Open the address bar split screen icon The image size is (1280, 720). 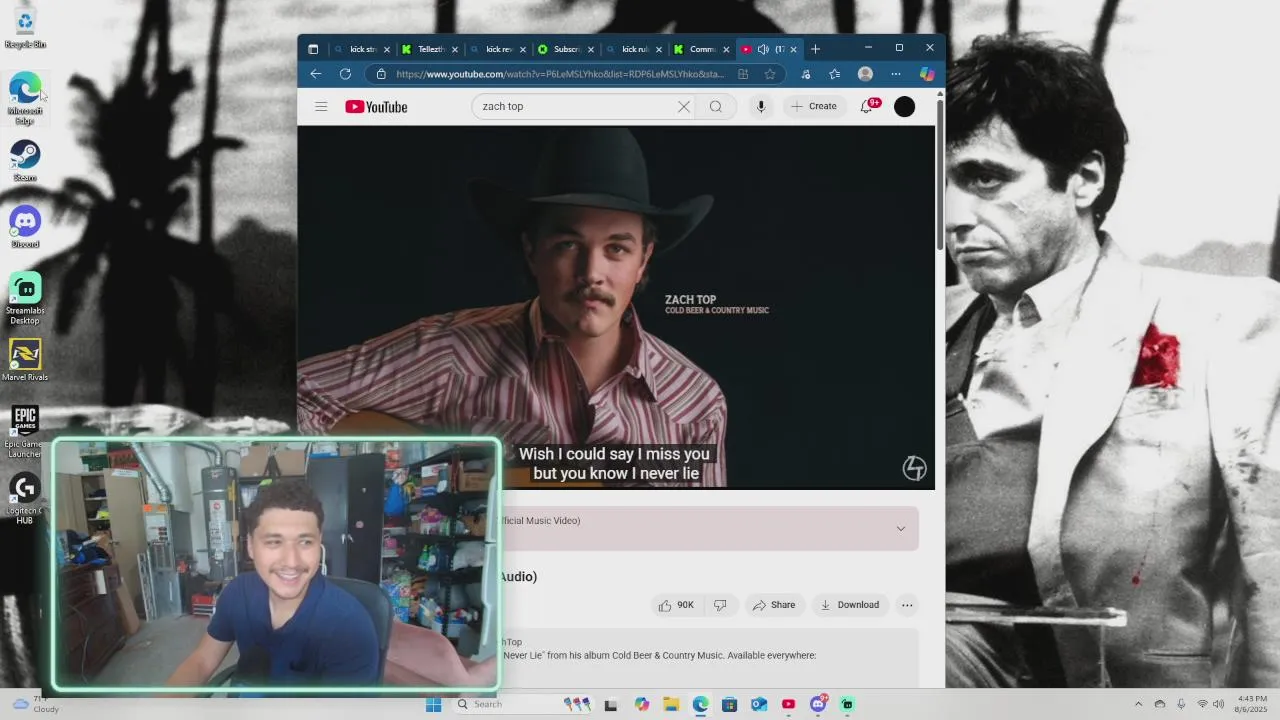tap(743, 74)
